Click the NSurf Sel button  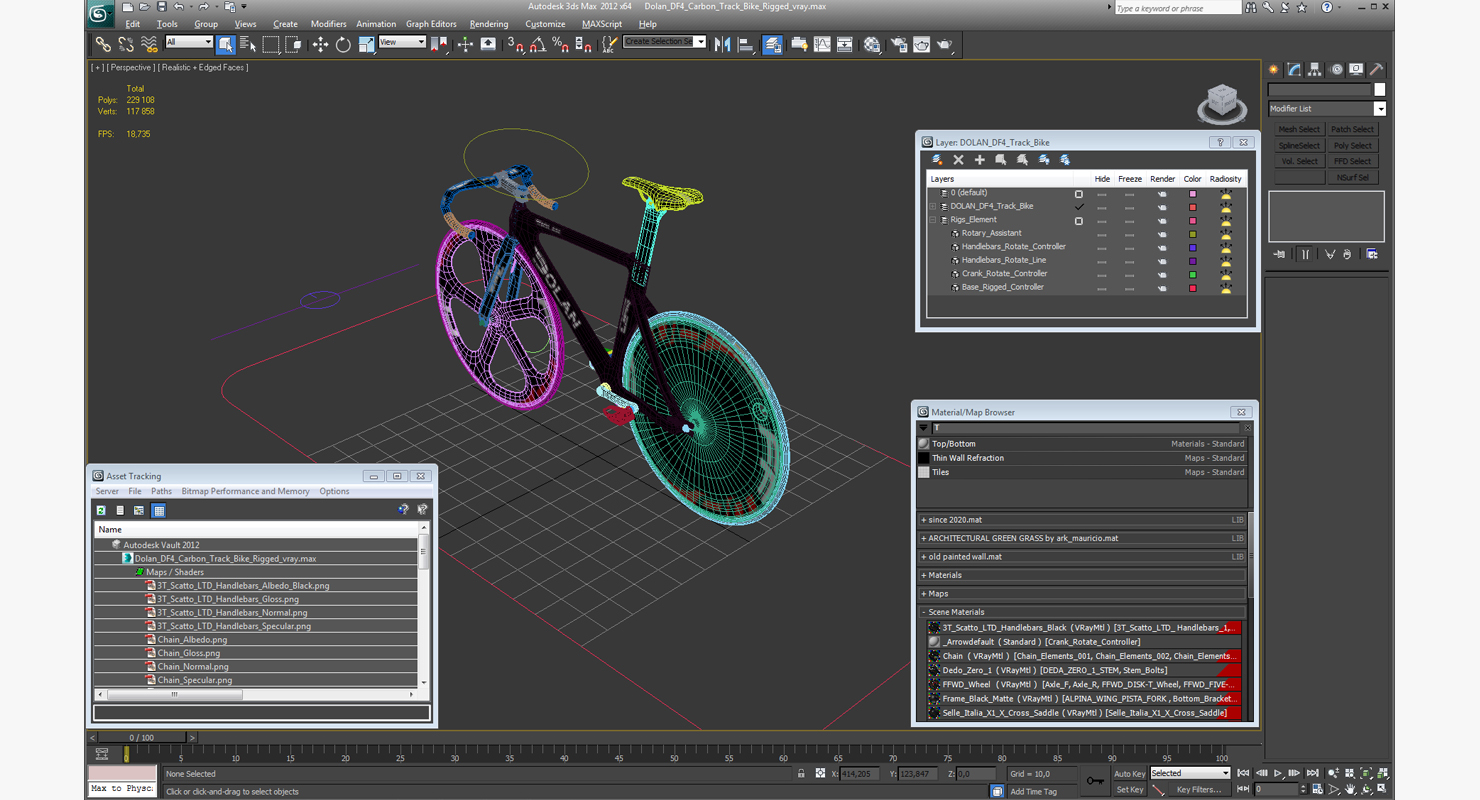(x=1352, y=178)
